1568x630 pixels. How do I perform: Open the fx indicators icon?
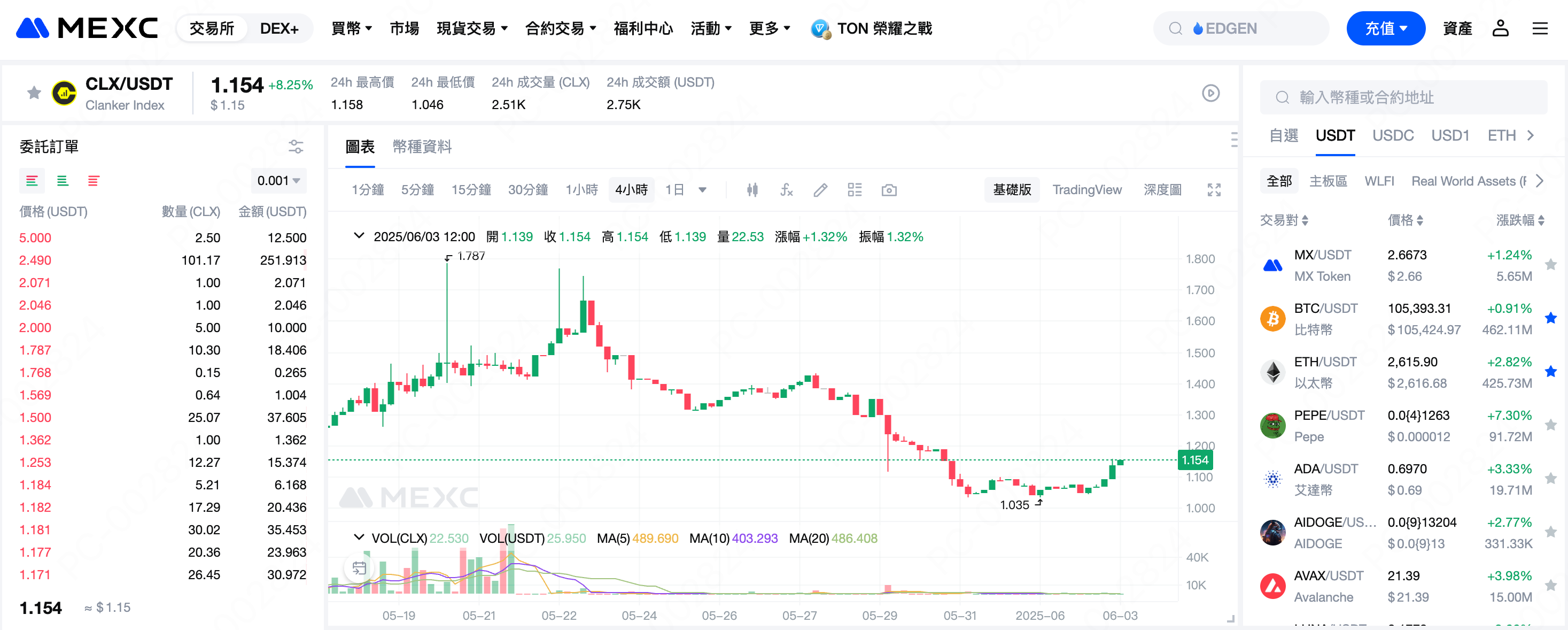(787, 190)
